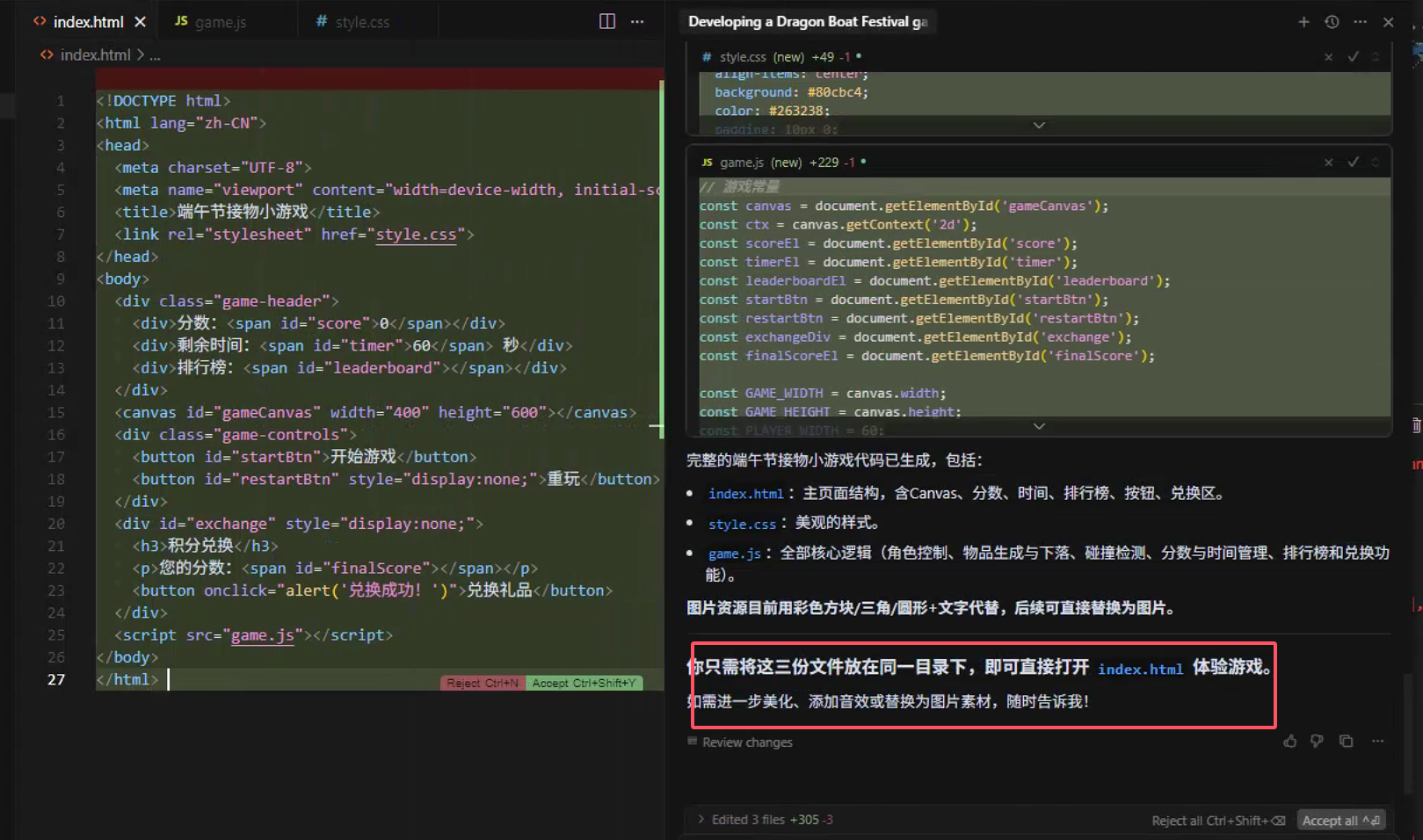
Task: Click the index.html breadcrumb item
Action: [95, 54]
